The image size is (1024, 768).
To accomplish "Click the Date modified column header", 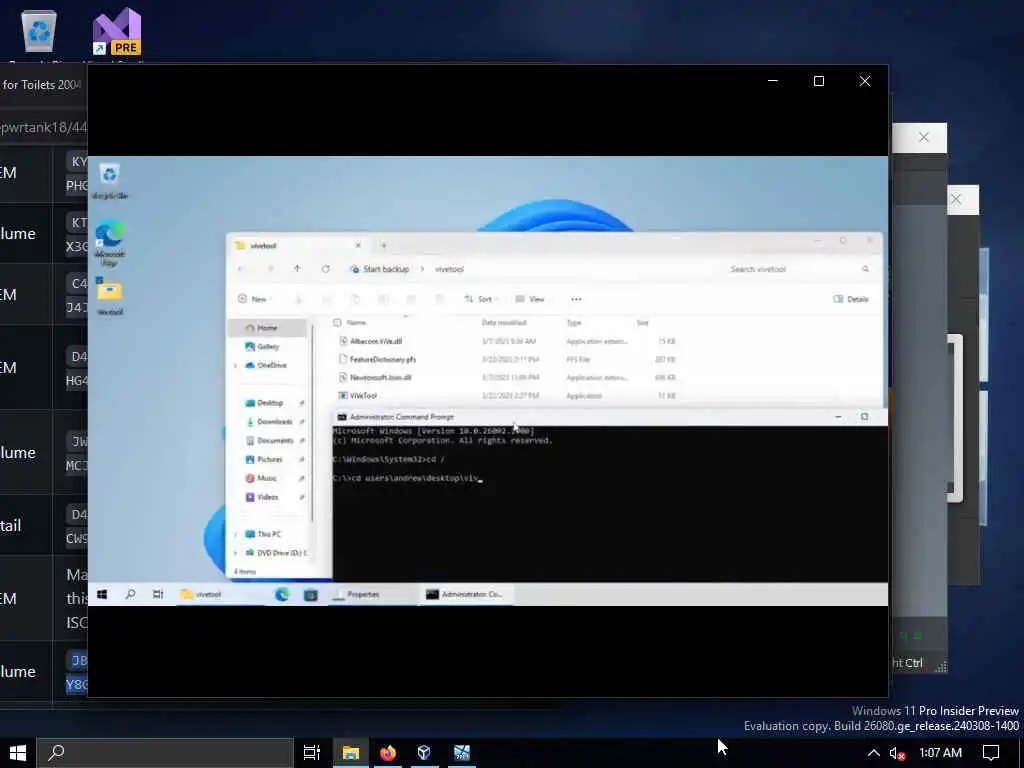I will pyautogui.click(x=504, y=323).
